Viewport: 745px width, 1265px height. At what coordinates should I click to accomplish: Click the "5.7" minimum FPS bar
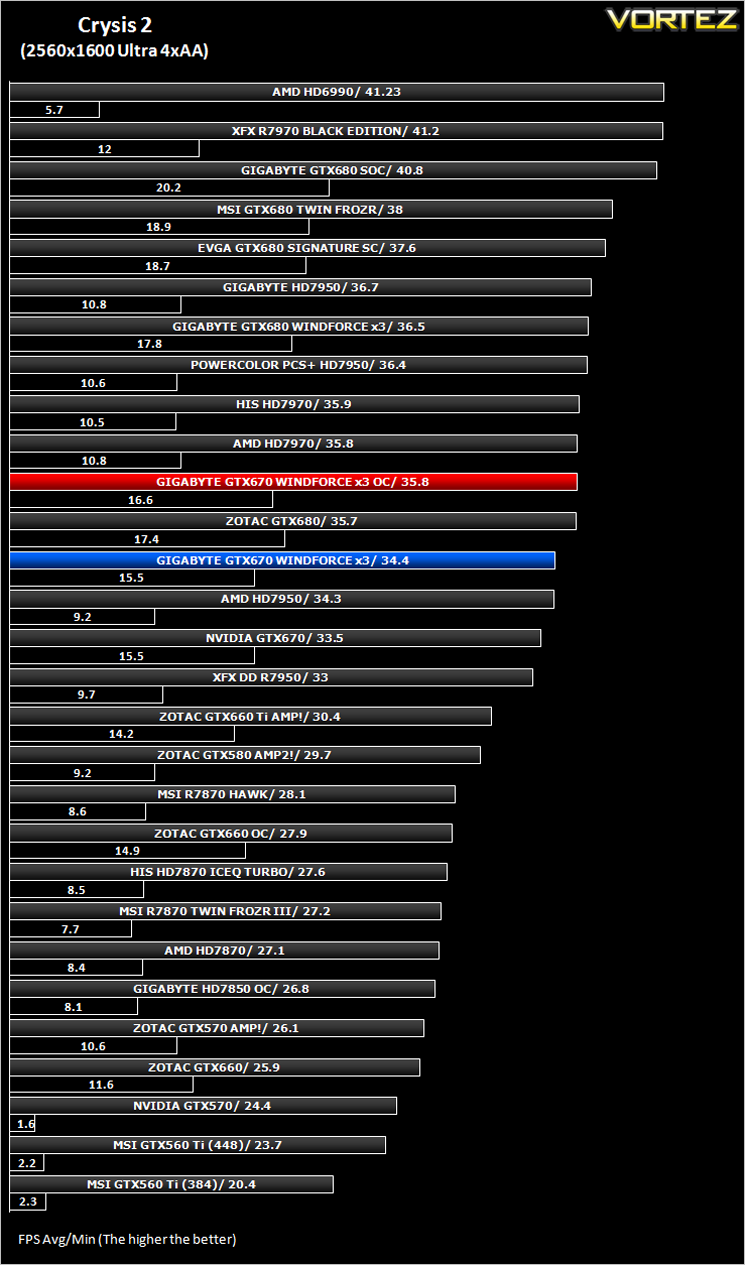point(54,110)
